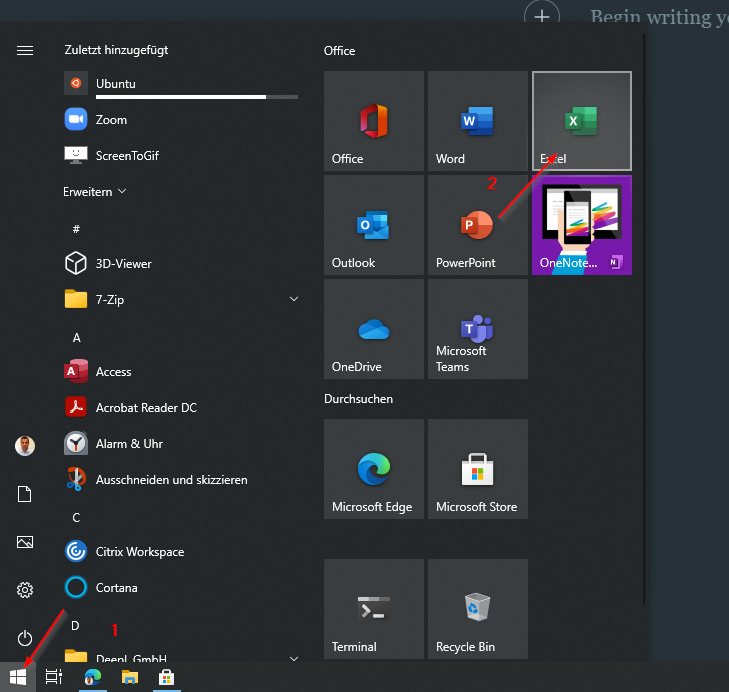Open the Power options button

(25, 638)
